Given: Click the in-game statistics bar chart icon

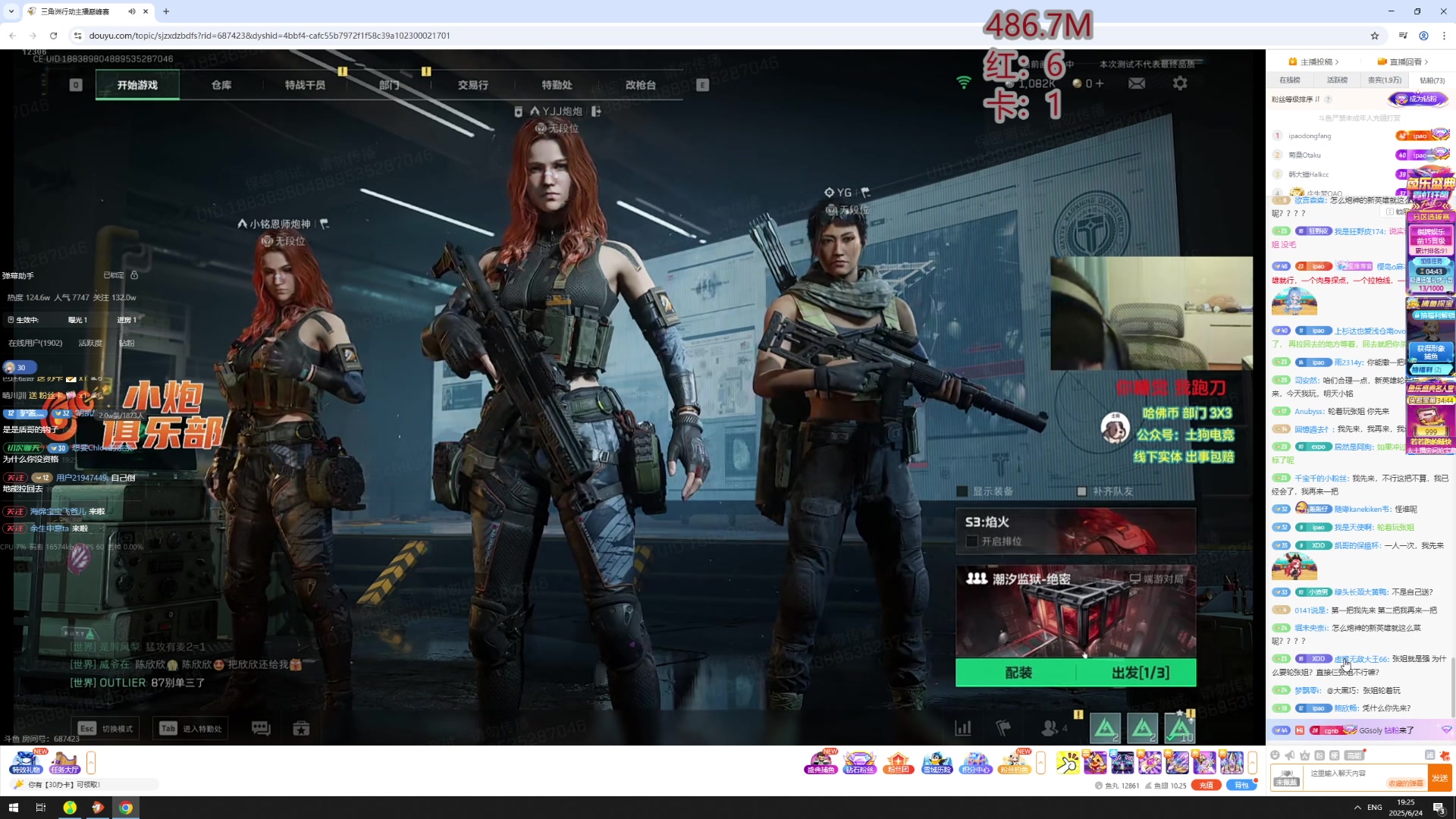Looking at the screenshot, I should click(963, 728).
